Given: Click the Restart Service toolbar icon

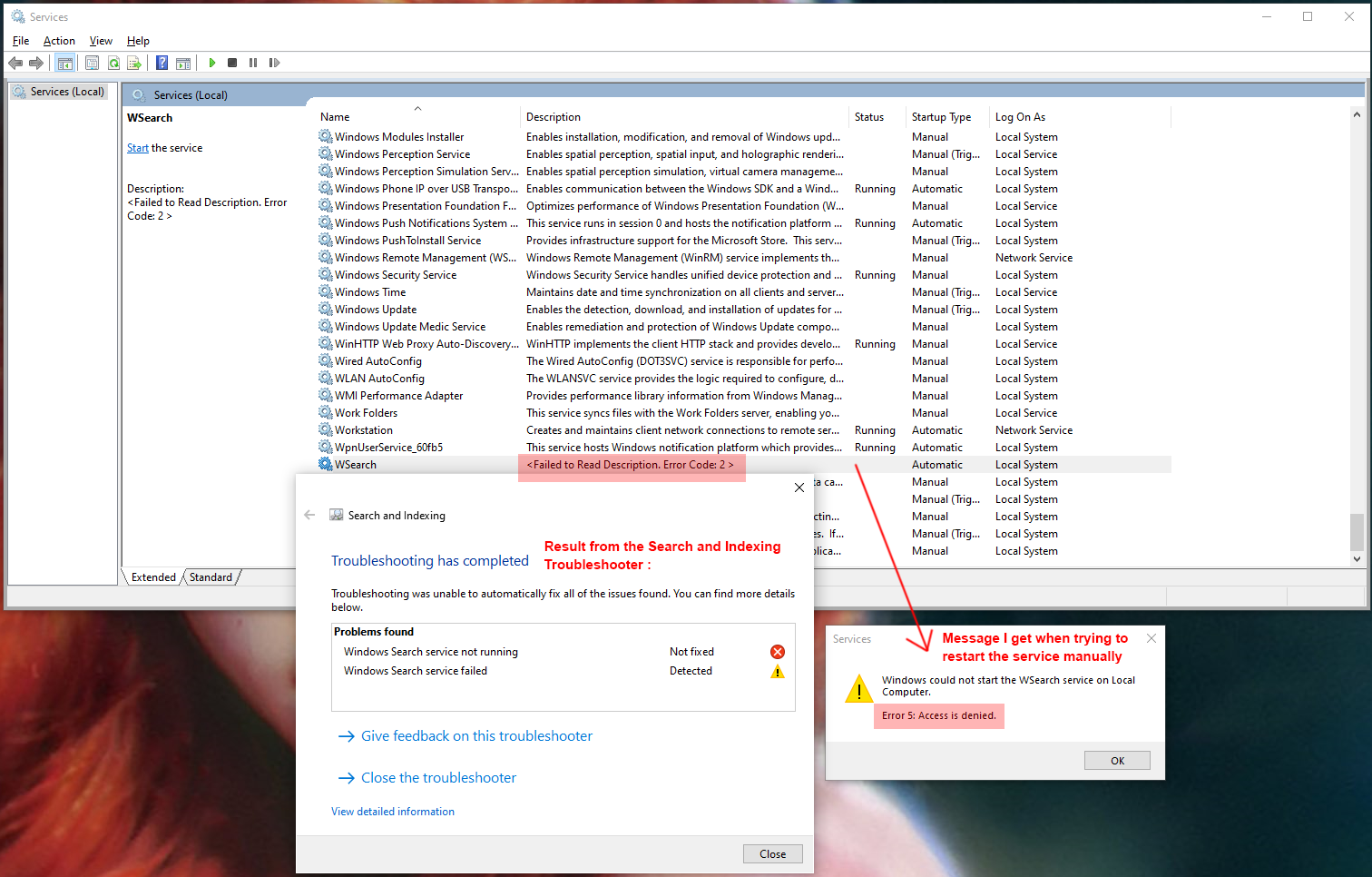Looking at the screenshot, I should point(274,63).
